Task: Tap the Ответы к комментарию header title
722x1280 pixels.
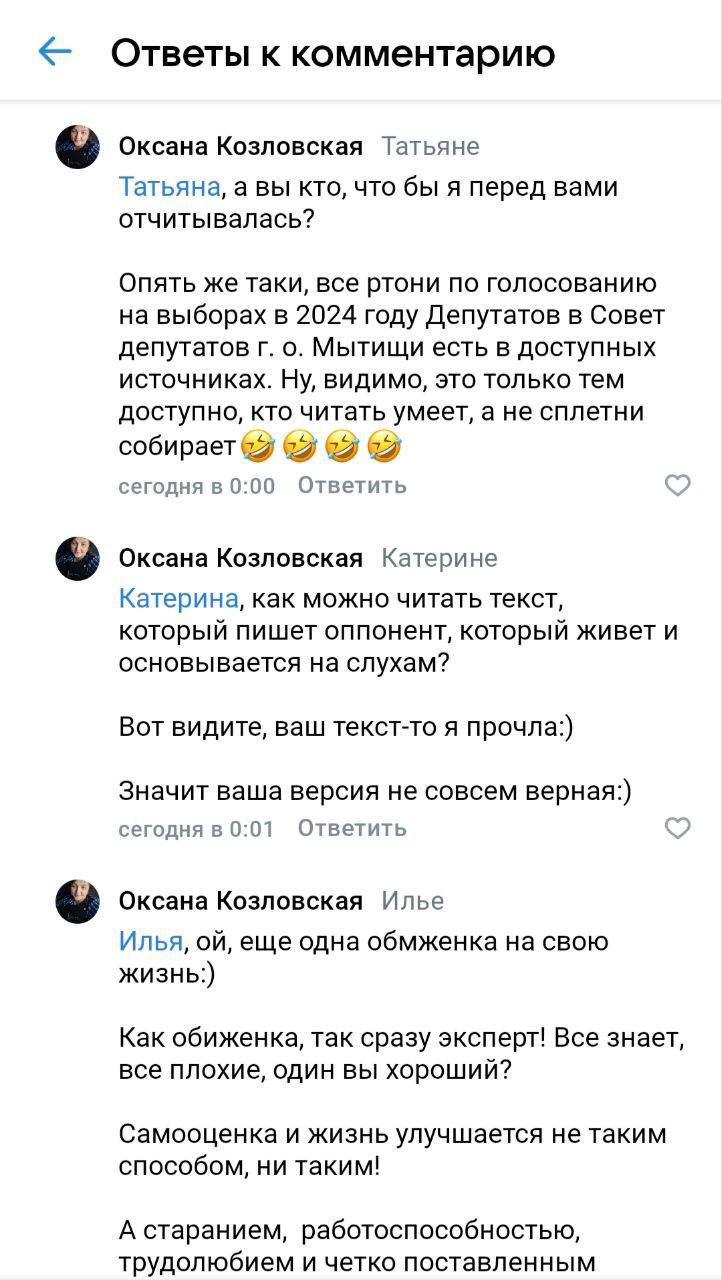Action: click(332, 53)
